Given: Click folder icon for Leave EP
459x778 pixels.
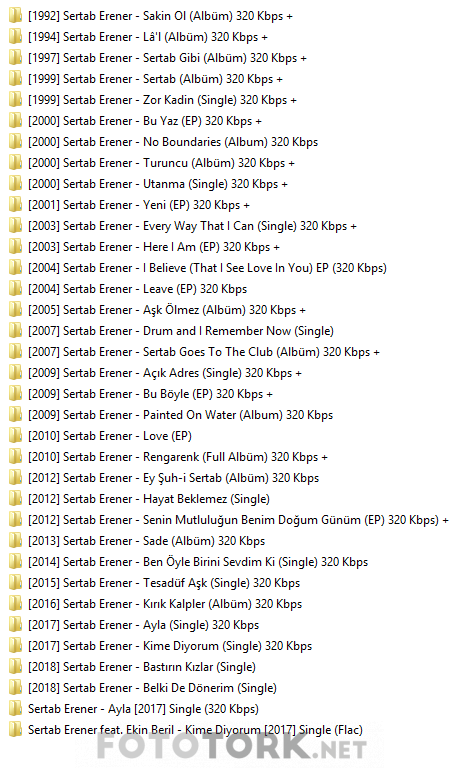Looking at the screenshot, I should 15,289.
